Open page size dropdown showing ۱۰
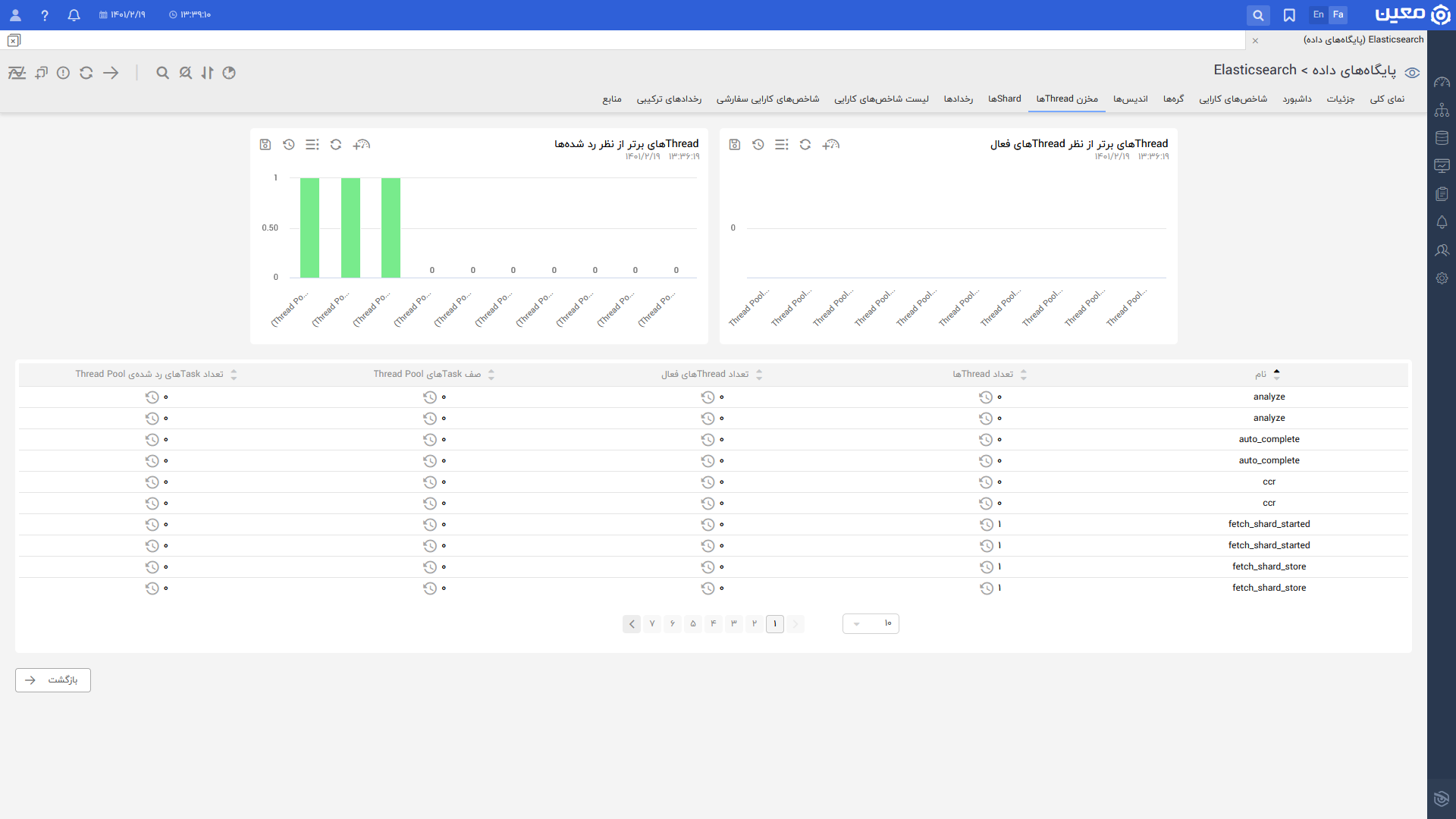This screenshot has height=819, width=1456. 871,624
